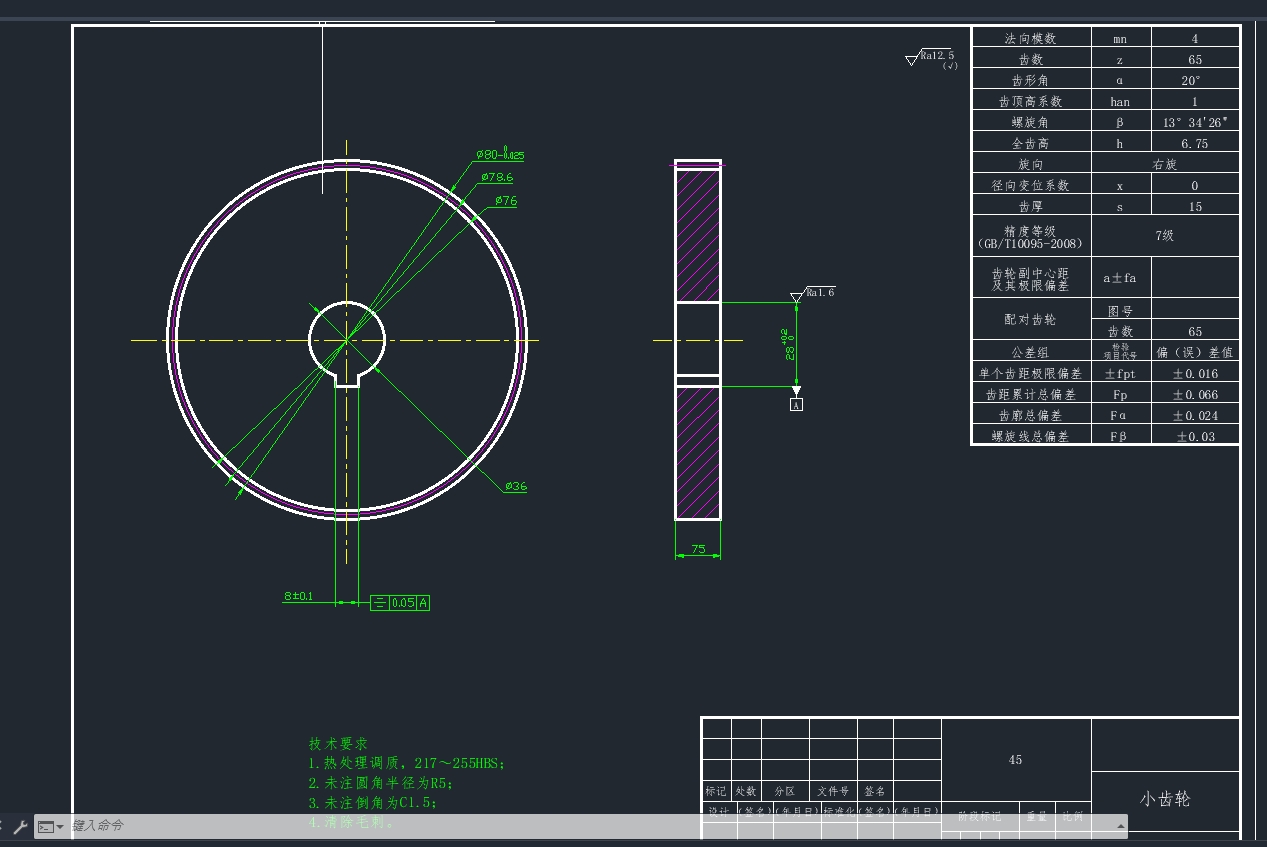Viewport: 1267px width, 847px height.
Task: Click the 键入命令 command input field
Action: [x=590, y=826]
